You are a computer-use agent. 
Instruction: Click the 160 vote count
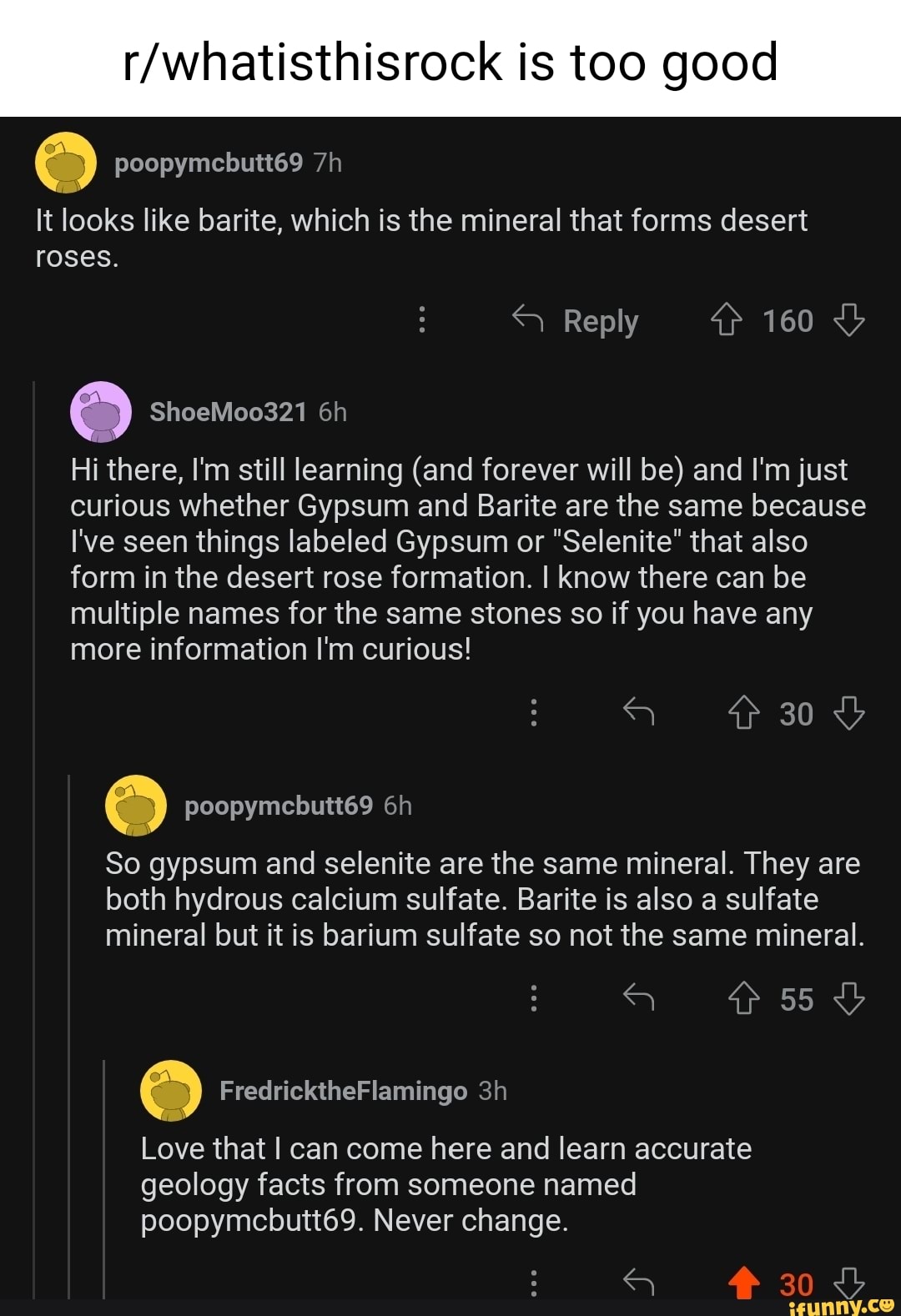tap(790, 320)
